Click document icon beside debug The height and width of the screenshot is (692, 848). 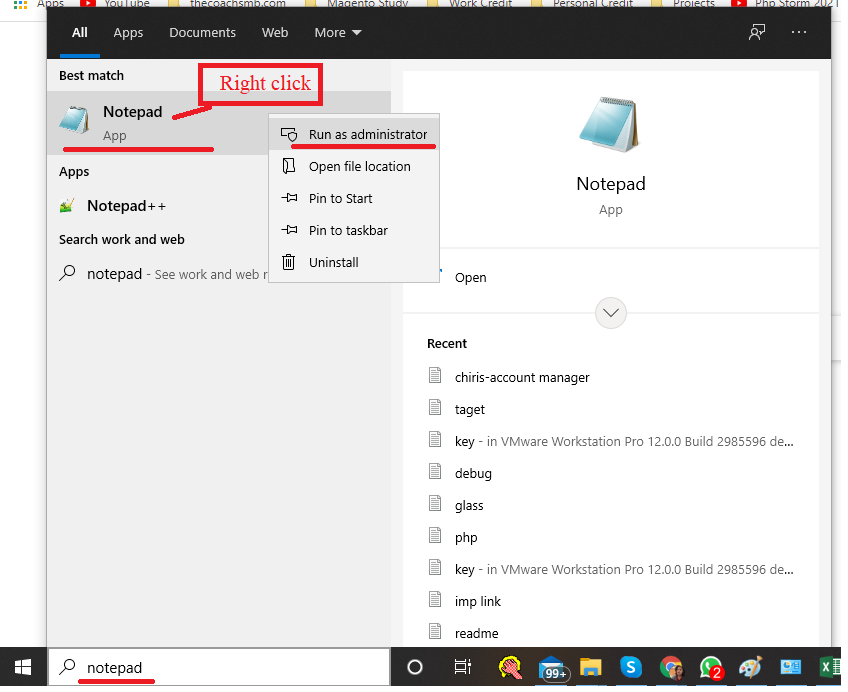click(x=435, y=471)
